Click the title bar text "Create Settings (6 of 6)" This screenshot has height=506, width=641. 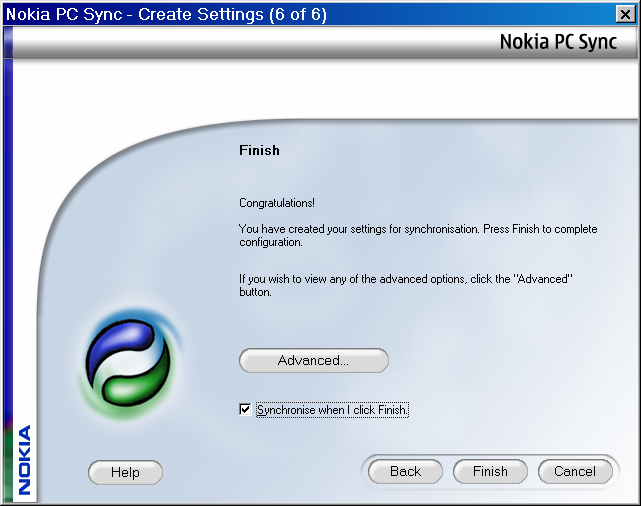coord(232,14)
